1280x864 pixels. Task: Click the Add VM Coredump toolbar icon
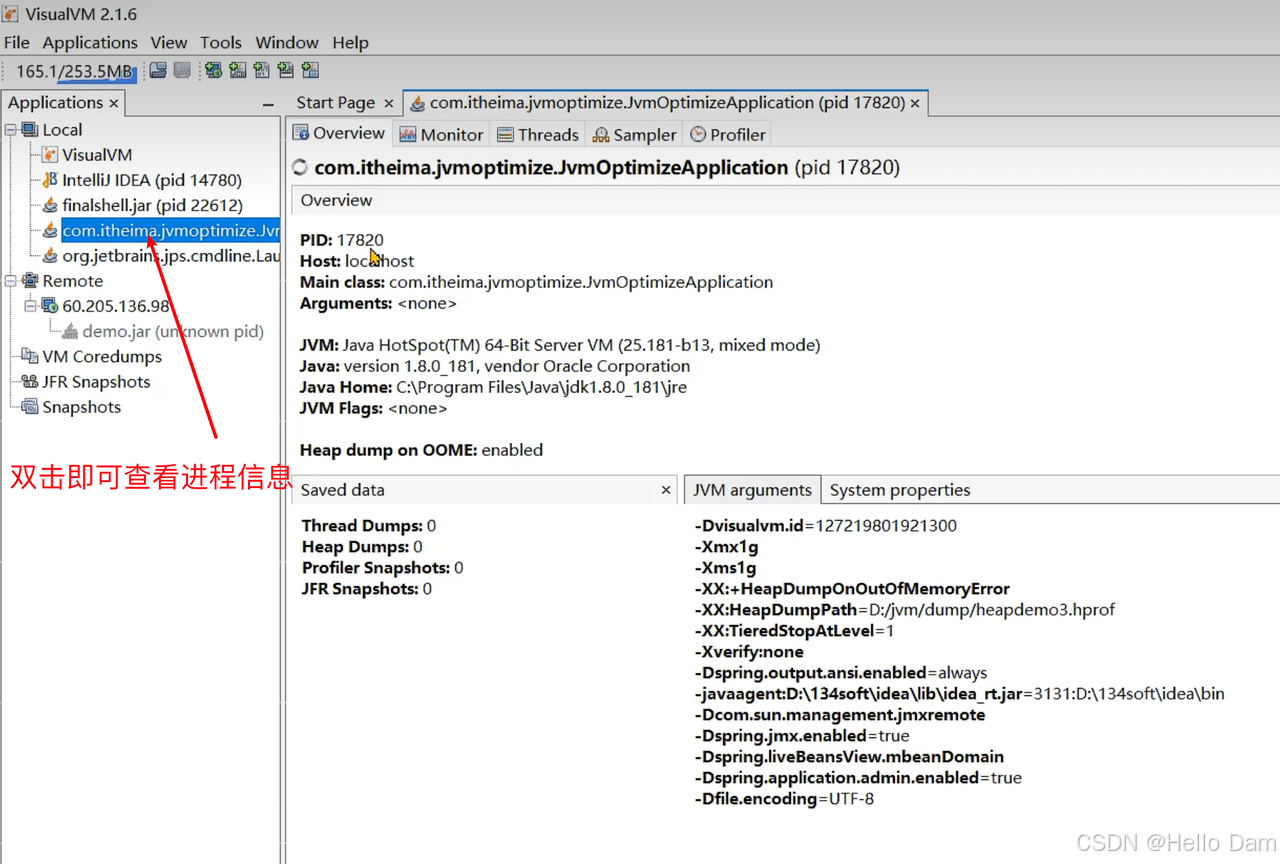[x=261, y=70]
